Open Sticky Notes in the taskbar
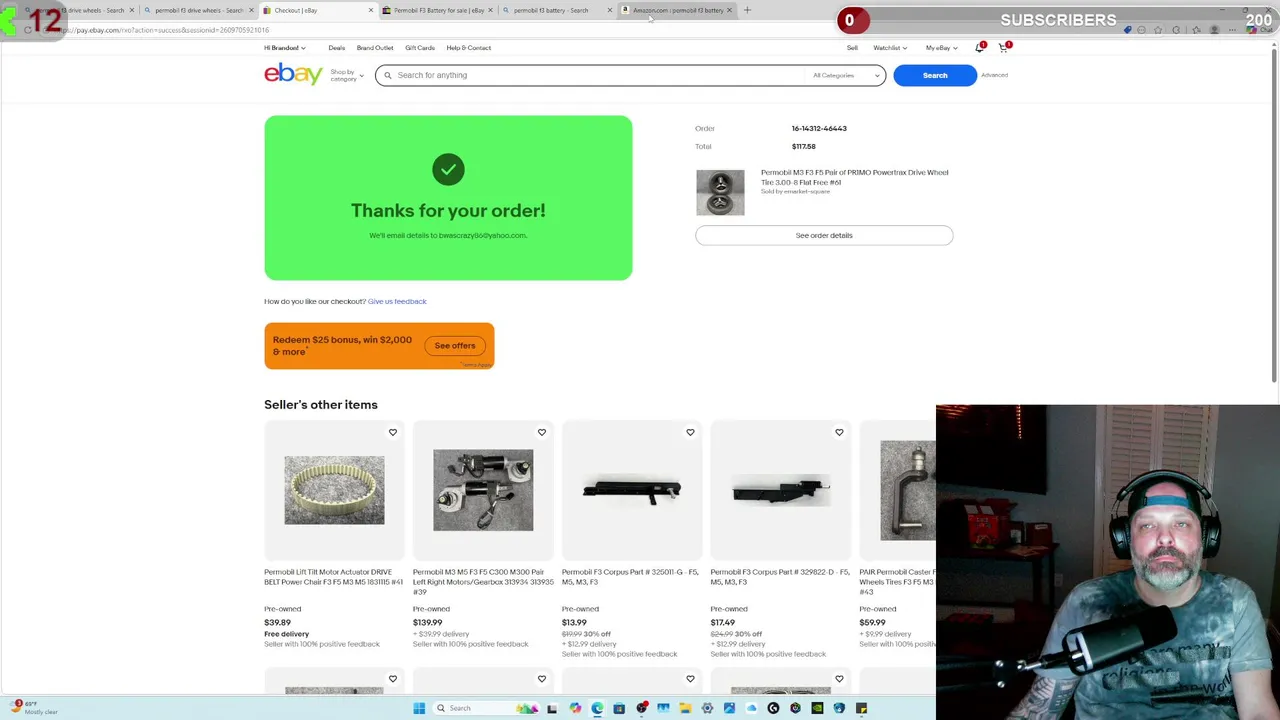This screenshot has height=720, width=1280. pyautogui.click(x=861, y=708)
